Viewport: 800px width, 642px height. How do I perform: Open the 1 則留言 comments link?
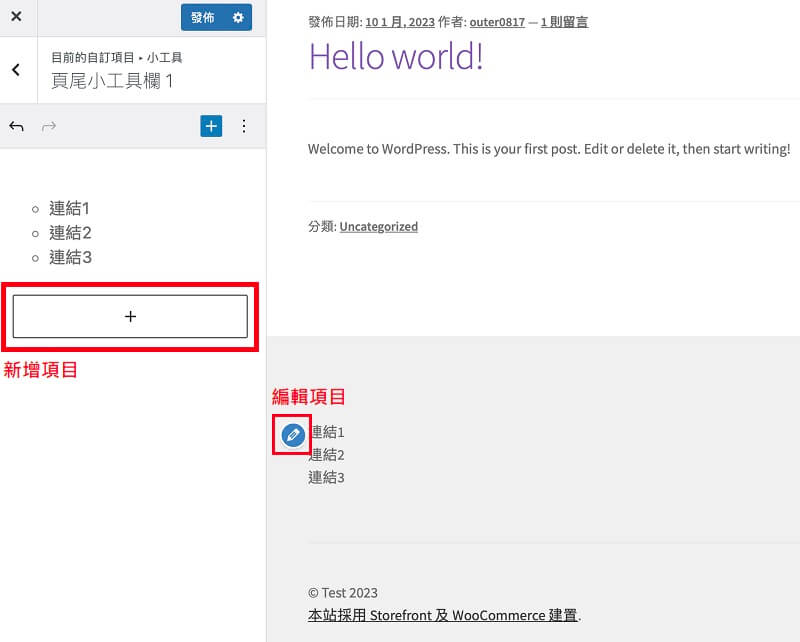[x=564, y=22]
